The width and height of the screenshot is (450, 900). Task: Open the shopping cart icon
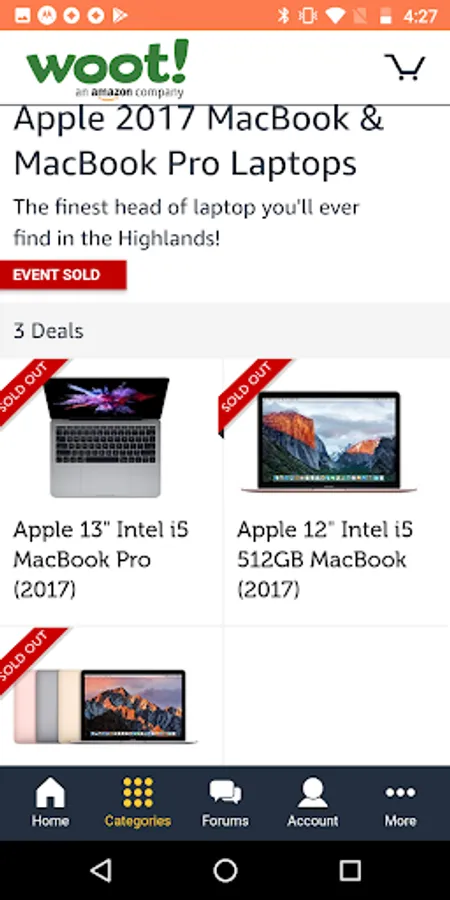(x=405, y=67)
